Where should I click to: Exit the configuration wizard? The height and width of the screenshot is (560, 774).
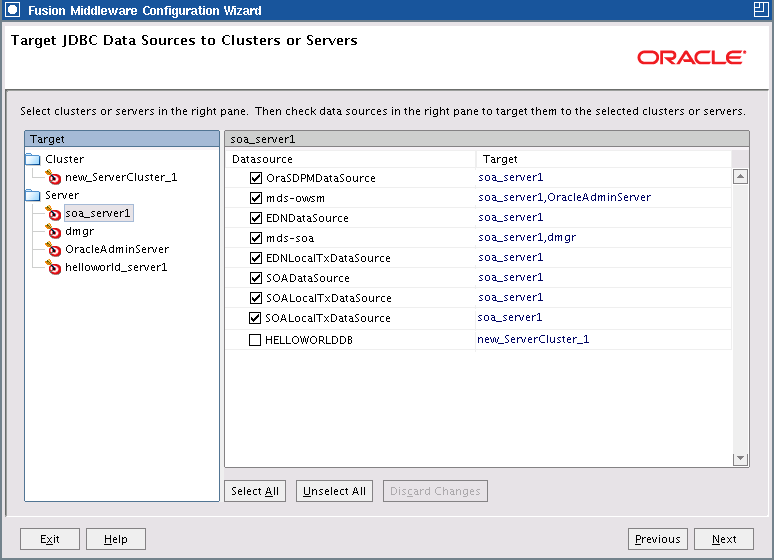point(50,539)
